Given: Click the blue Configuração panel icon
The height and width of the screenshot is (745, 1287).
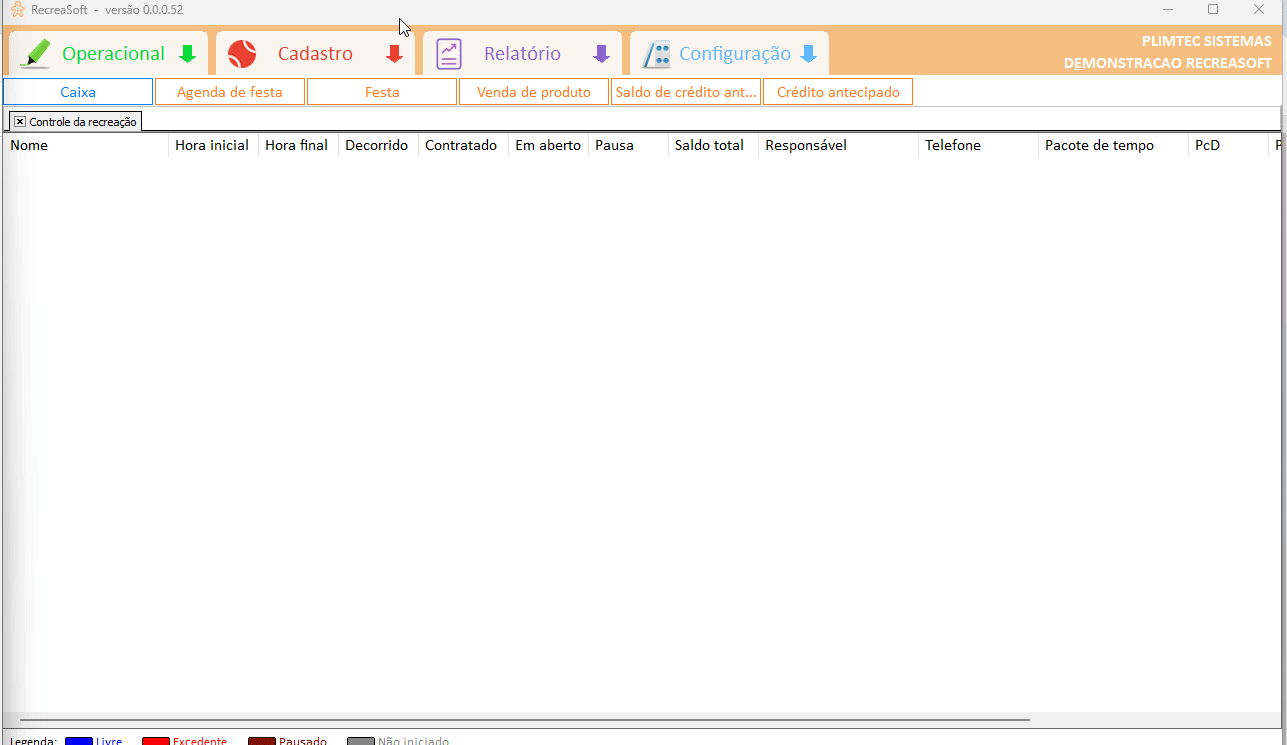Looking at the screenshot, I should coord(656,54).
